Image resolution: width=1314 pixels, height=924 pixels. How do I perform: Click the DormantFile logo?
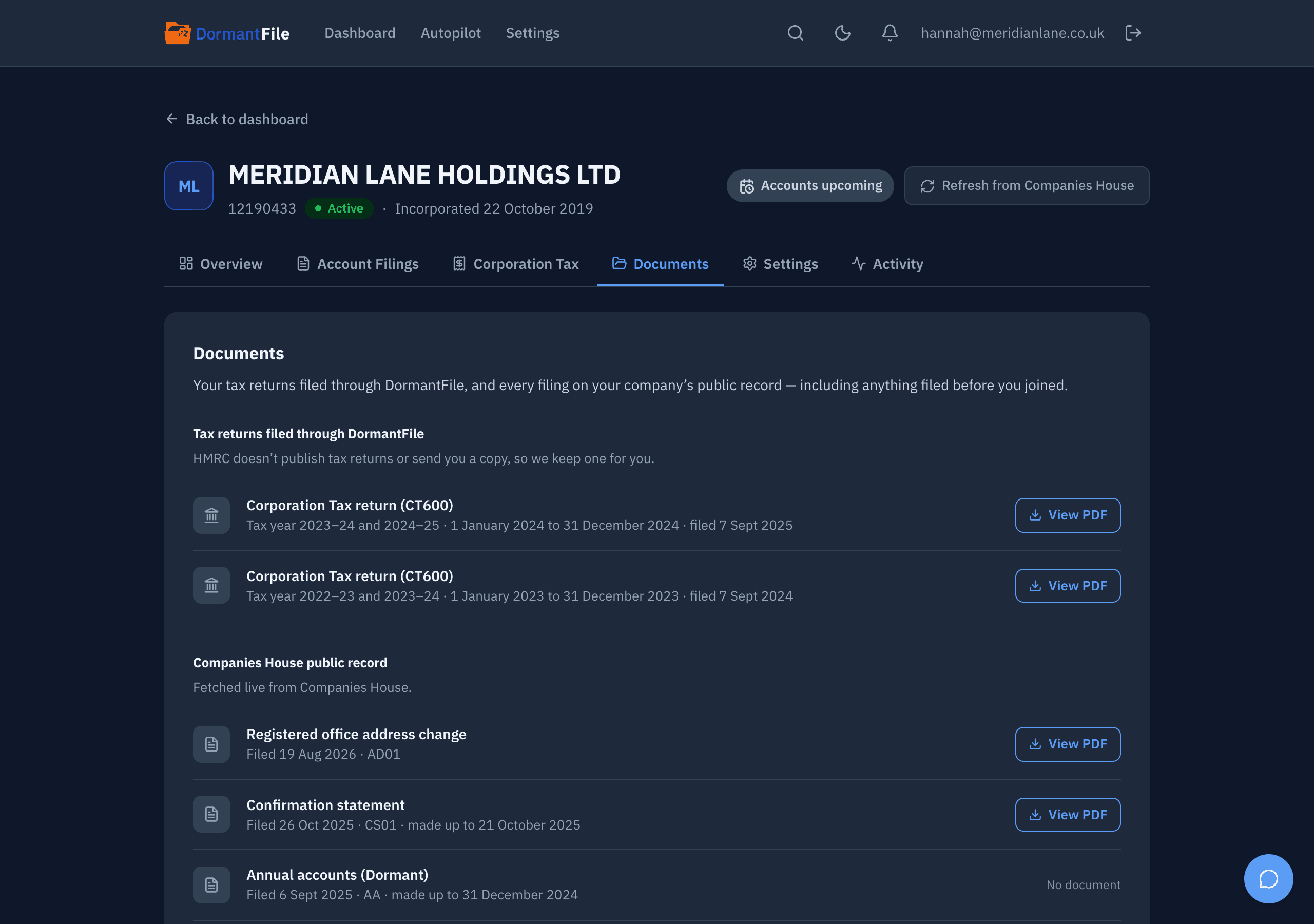coord(227,33)
